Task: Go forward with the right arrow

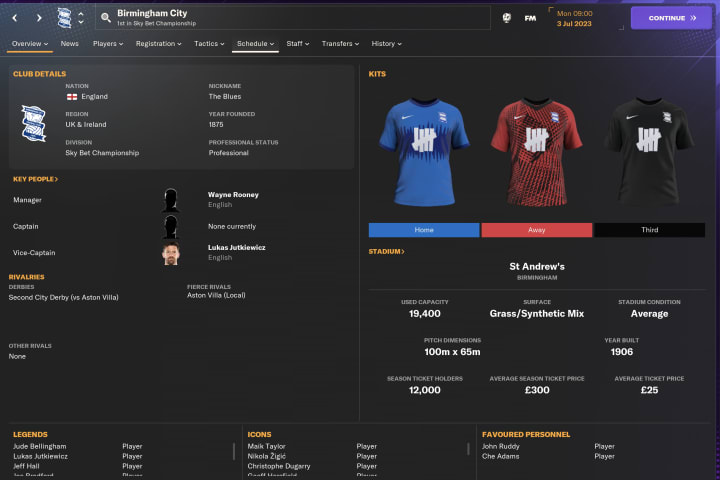Action: coord(39,18)
